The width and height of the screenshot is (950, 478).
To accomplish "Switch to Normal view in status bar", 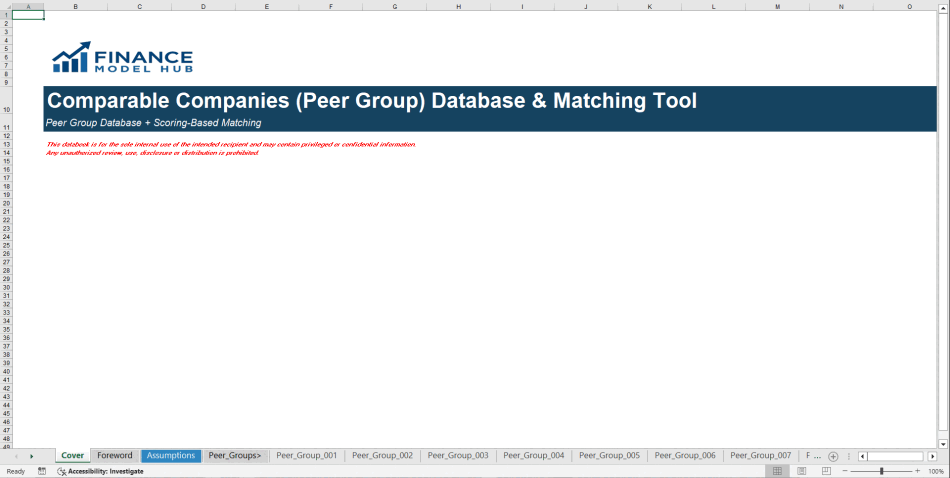I will coord(777,471).
